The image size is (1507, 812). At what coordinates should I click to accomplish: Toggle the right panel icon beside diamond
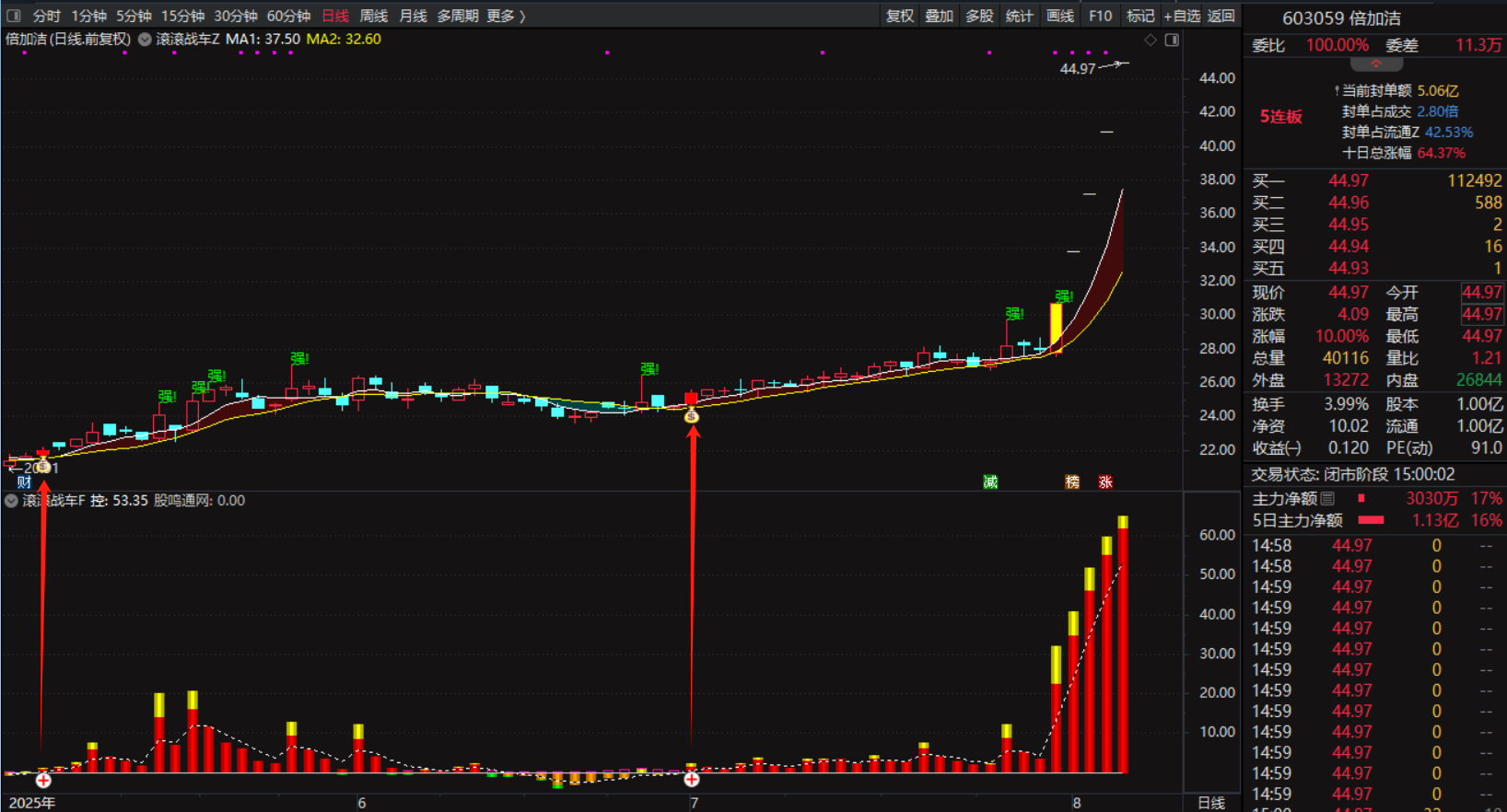[1172, 40]
